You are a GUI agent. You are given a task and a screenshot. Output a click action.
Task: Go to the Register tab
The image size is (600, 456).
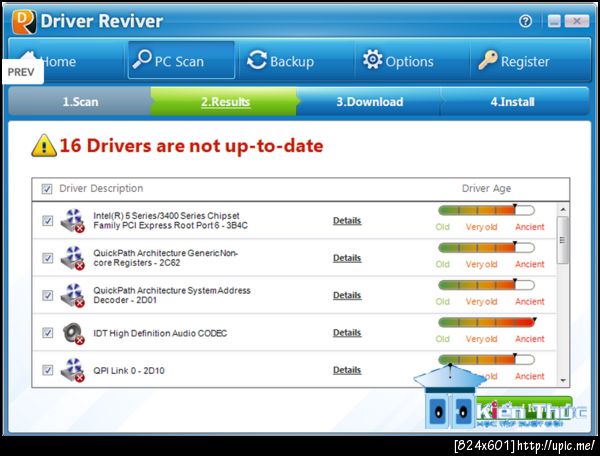(530, 60)
